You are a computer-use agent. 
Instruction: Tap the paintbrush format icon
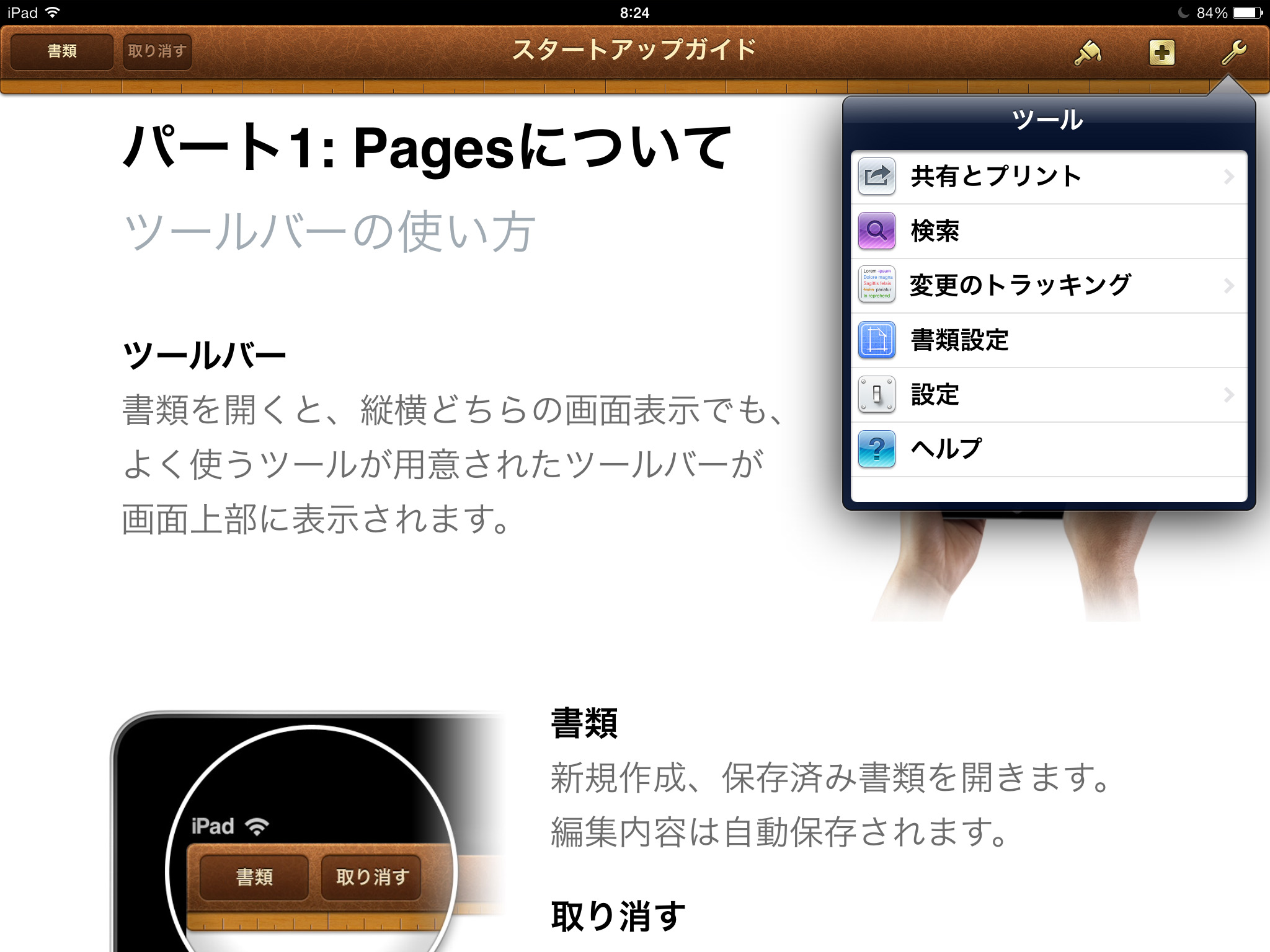[1088, 53]
